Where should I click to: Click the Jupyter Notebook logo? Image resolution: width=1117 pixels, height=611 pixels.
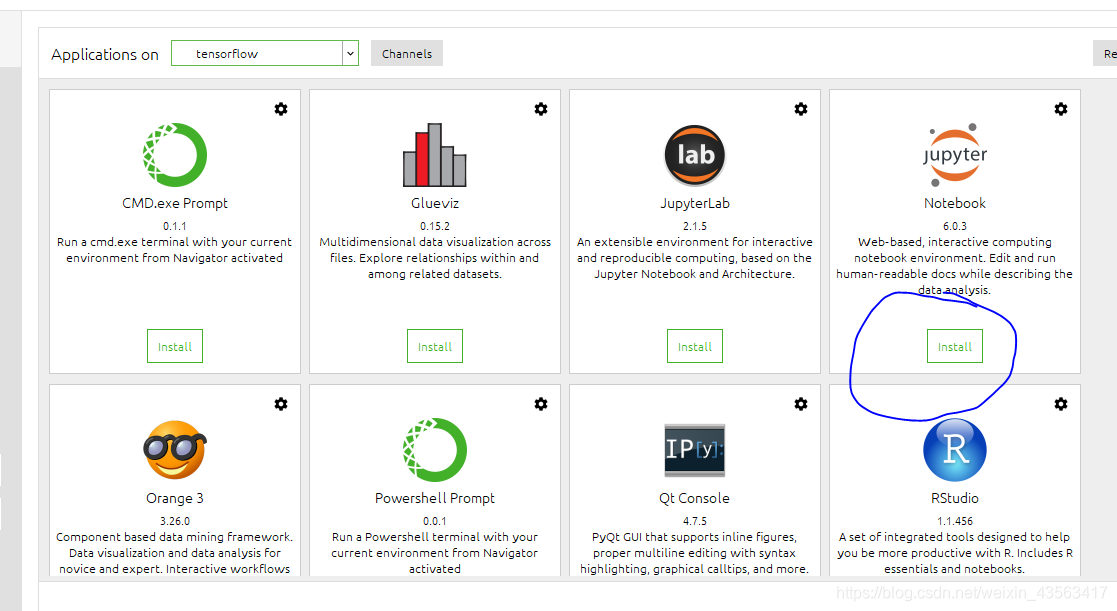(x=955, y=155)
